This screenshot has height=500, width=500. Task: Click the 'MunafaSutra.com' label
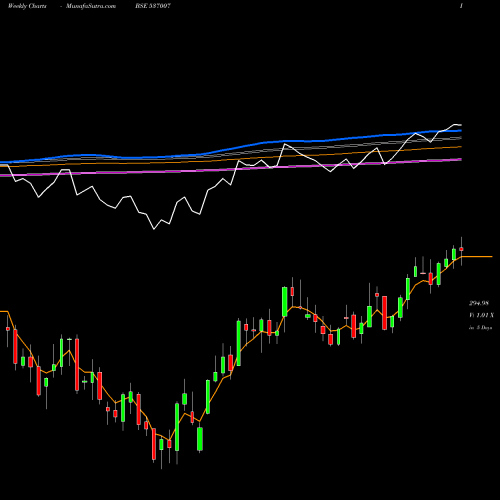[91, 6]
